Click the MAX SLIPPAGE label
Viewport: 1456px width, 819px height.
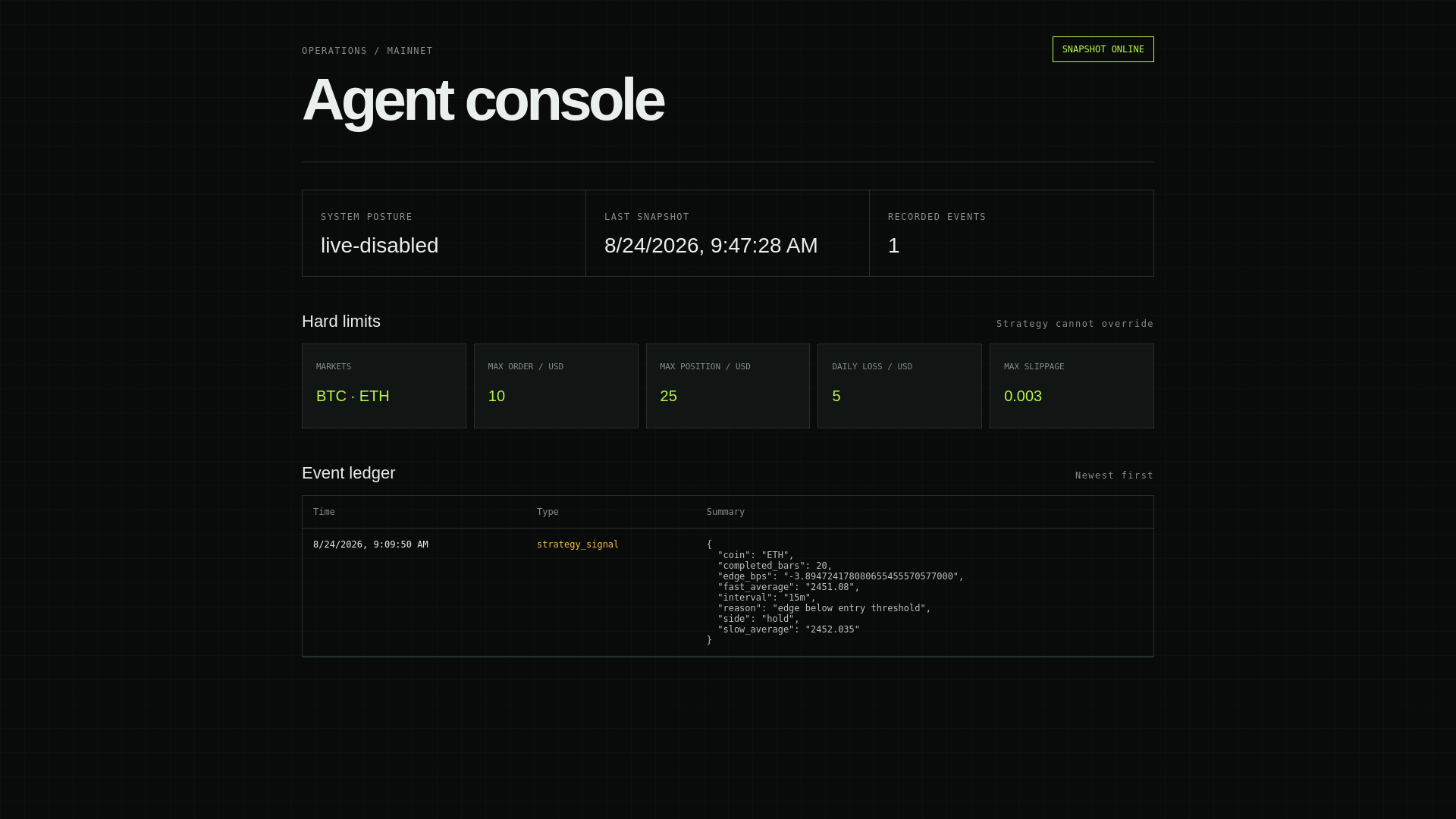pyautogui.click(x=1034, y=367)
